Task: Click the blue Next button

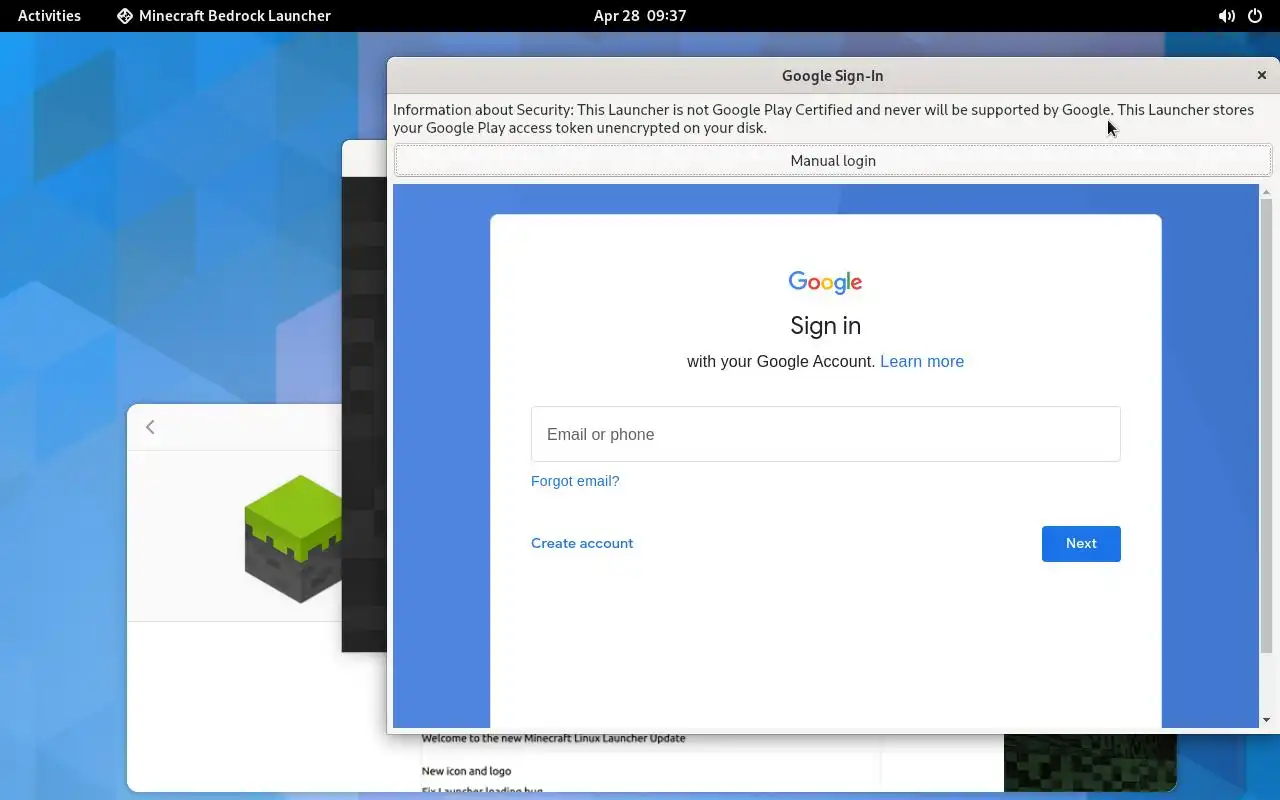Action: pyautogui.click(x=1081, y=543)
